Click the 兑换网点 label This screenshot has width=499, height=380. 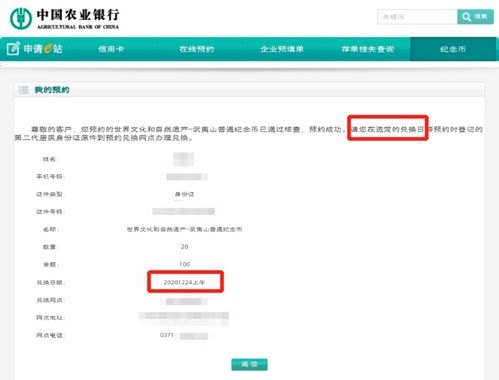click(x=50, y=300)
